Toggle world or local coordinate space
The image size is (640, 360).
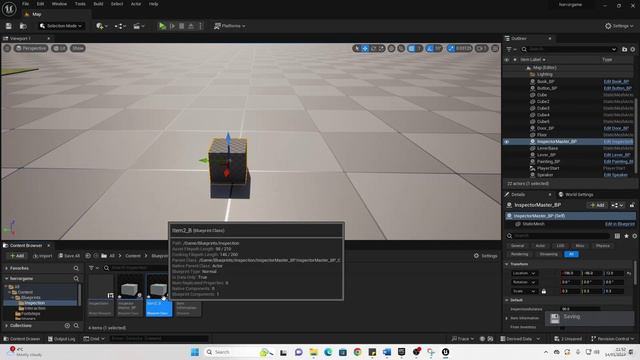391,48
